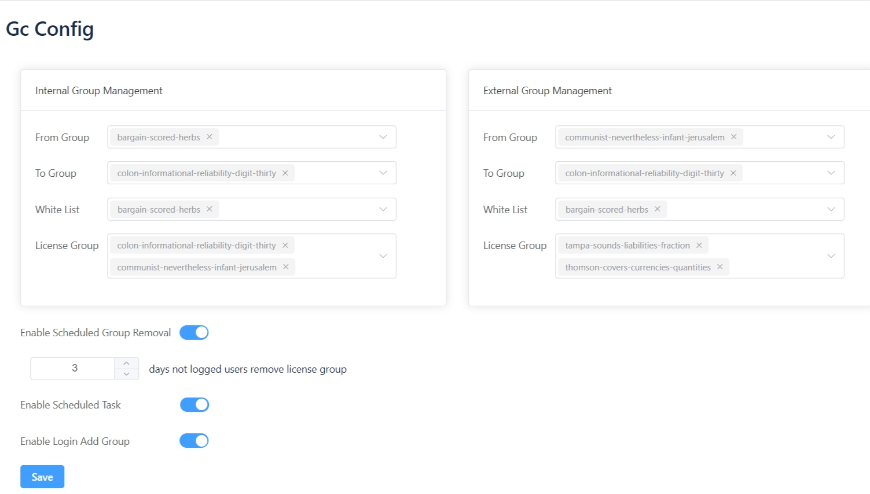Screen dimensions: 870x494
Task: Remove bargain-scored-herbs tag from Internal White List
Action: point(210,209)
